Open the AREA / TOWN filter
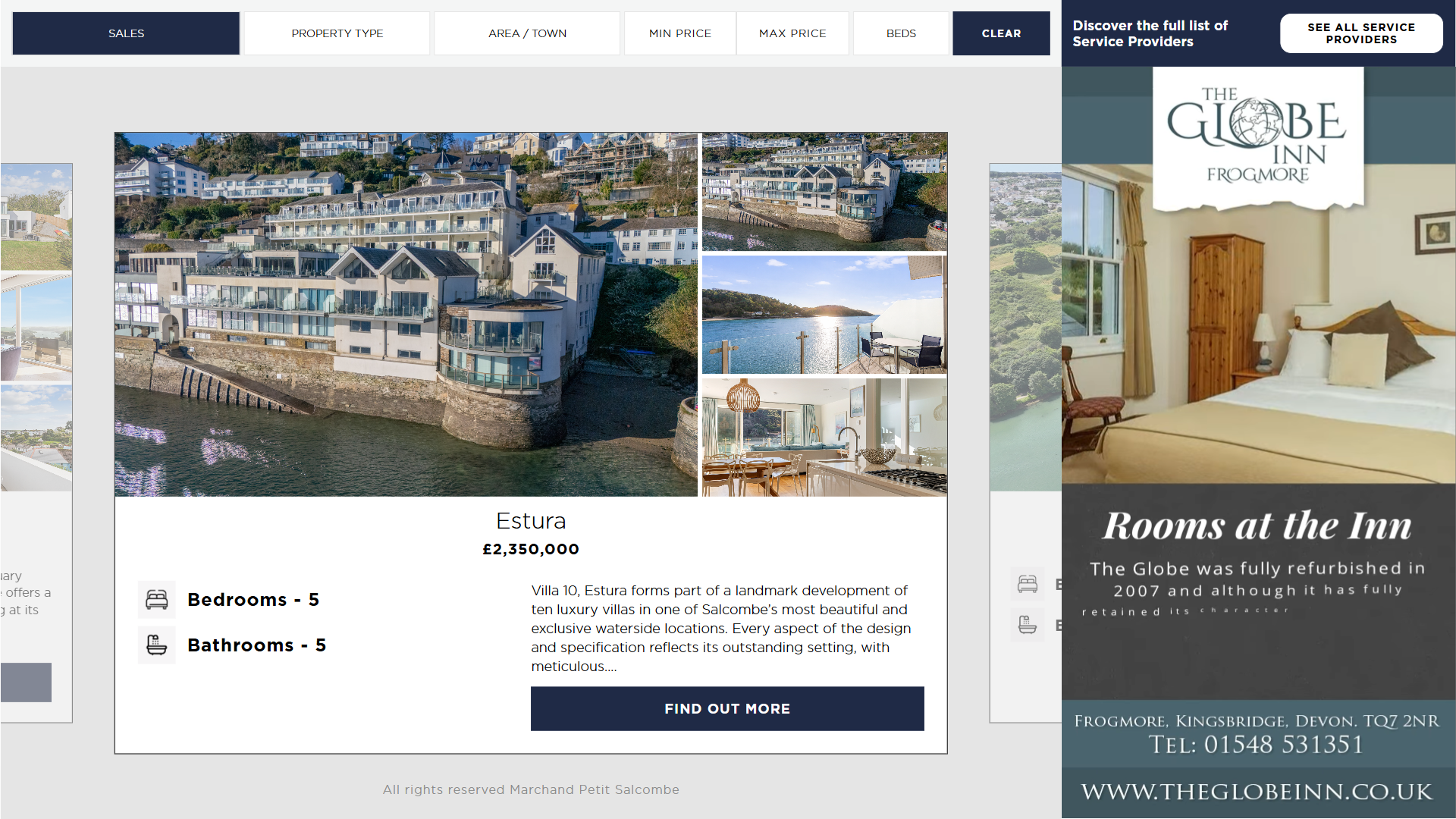 coord(527,33)
